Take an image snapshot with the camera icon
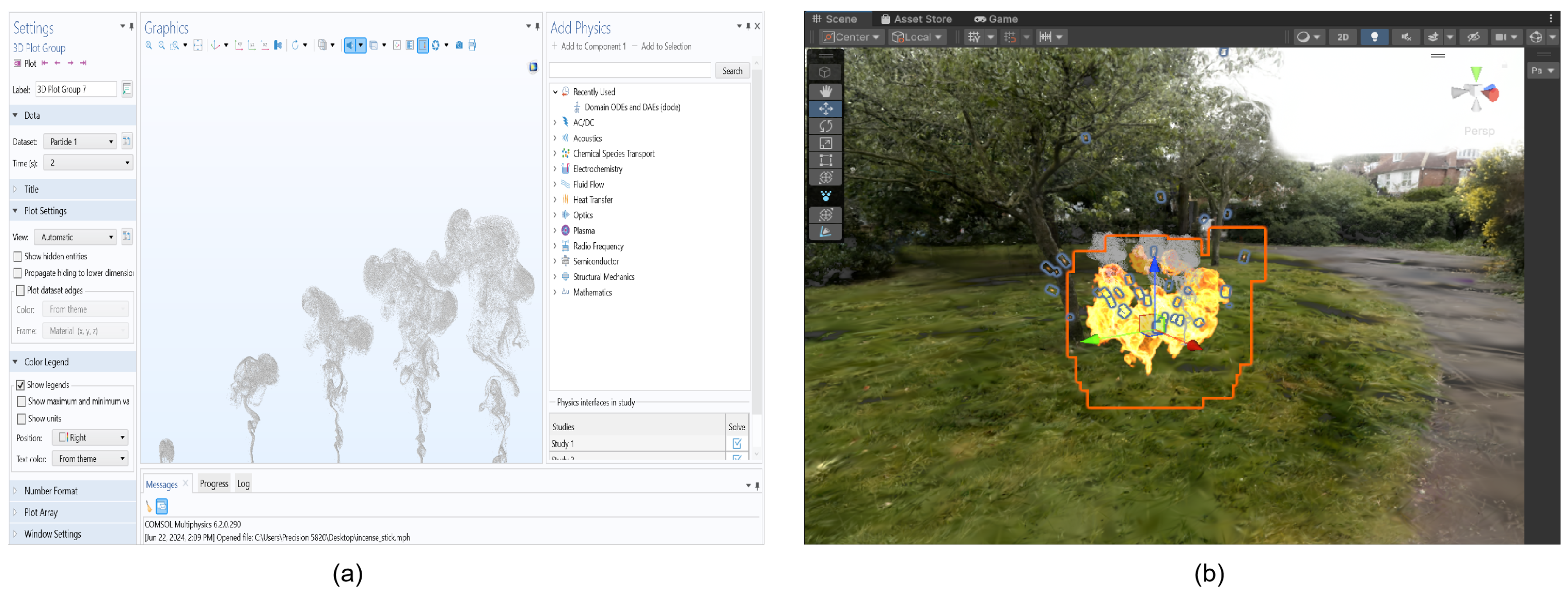1568x596 pixels. pos(459,45)
